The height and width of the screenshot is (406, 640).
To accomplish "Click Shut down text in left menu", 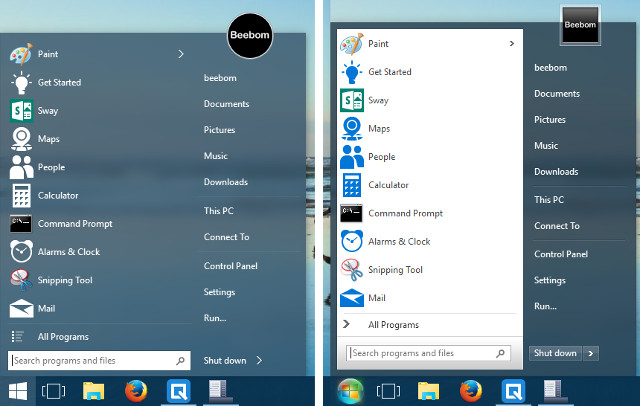I will [225, 361].
